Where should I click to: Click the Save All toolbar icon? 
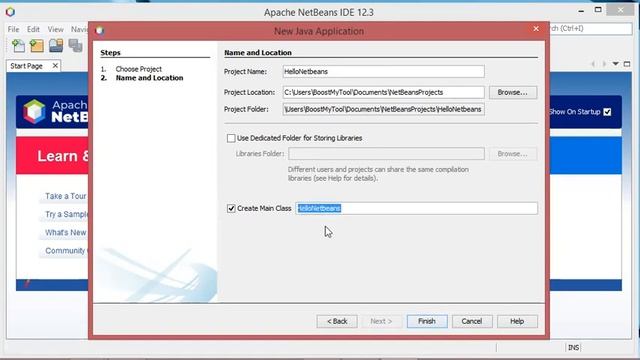76,45
